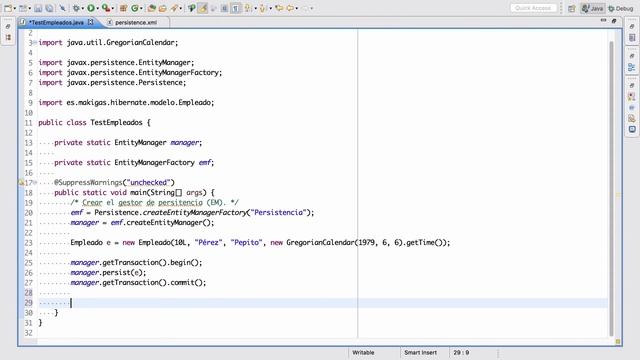Click "unchecked" string in SuppressWarnings annotation

pyautogui.click(x=149, y=182)
